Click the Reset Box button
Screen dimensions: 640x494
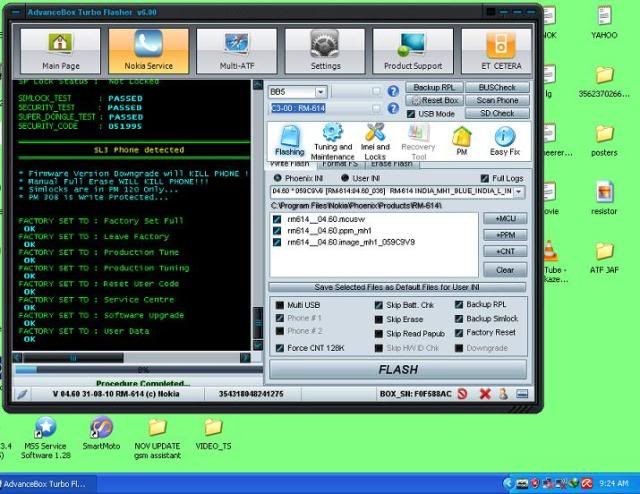[x=434, y=100]
